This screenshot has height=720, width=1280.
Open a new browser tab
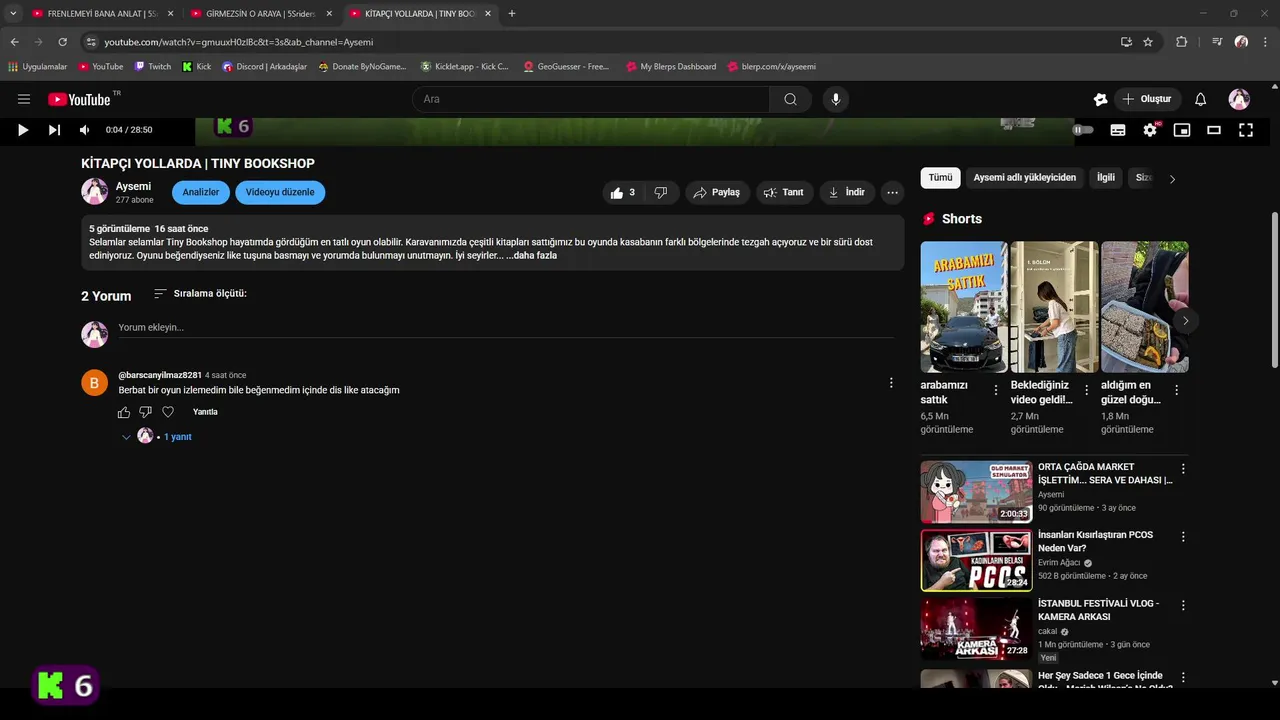pos(512,14)
